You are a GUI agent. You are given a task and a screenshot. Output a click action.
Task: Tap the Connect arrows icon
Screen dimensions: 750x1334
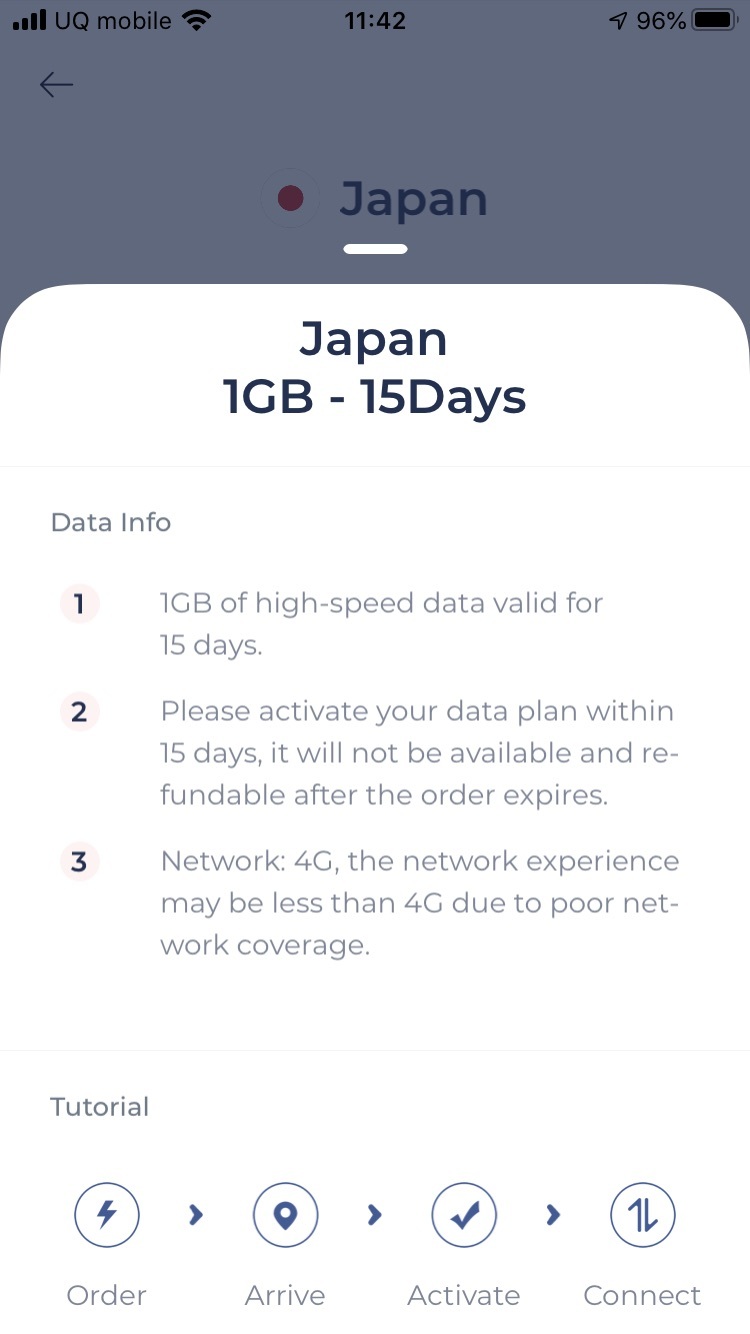point(643,1215)
